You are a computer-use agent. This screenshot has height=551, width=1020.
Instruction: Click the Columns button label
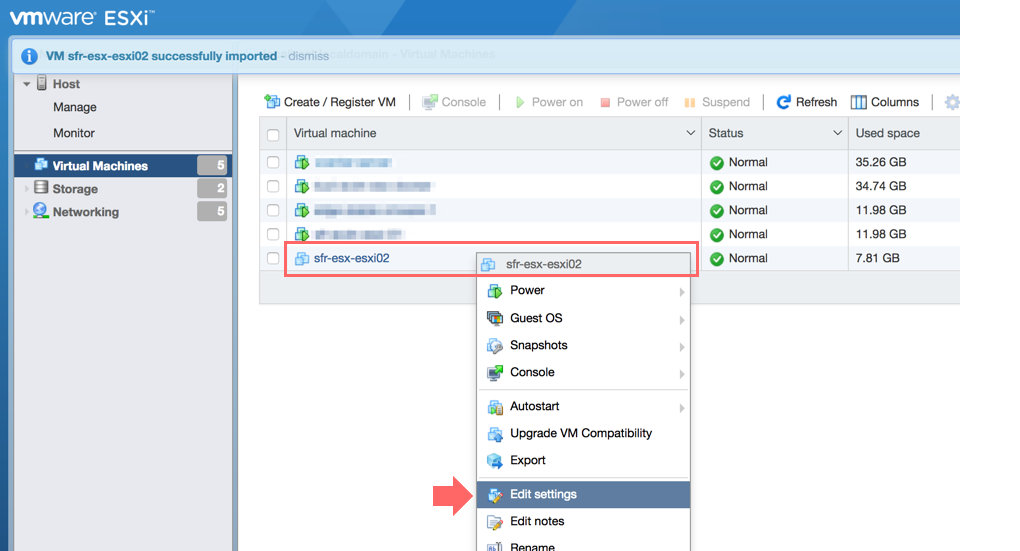(x=894, y=102)
